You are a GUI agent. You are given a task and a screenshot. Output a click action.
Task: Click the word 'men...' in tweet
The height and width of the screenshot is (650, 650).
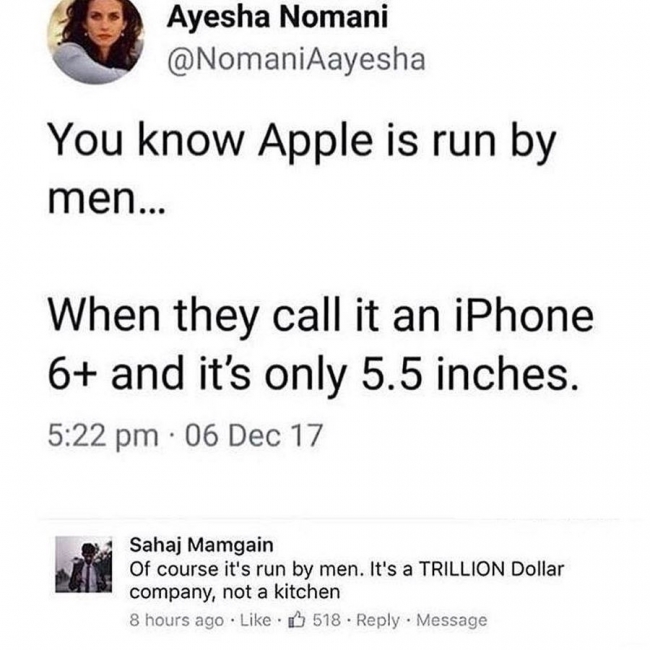pyautogui.click(x=107, y=200)
